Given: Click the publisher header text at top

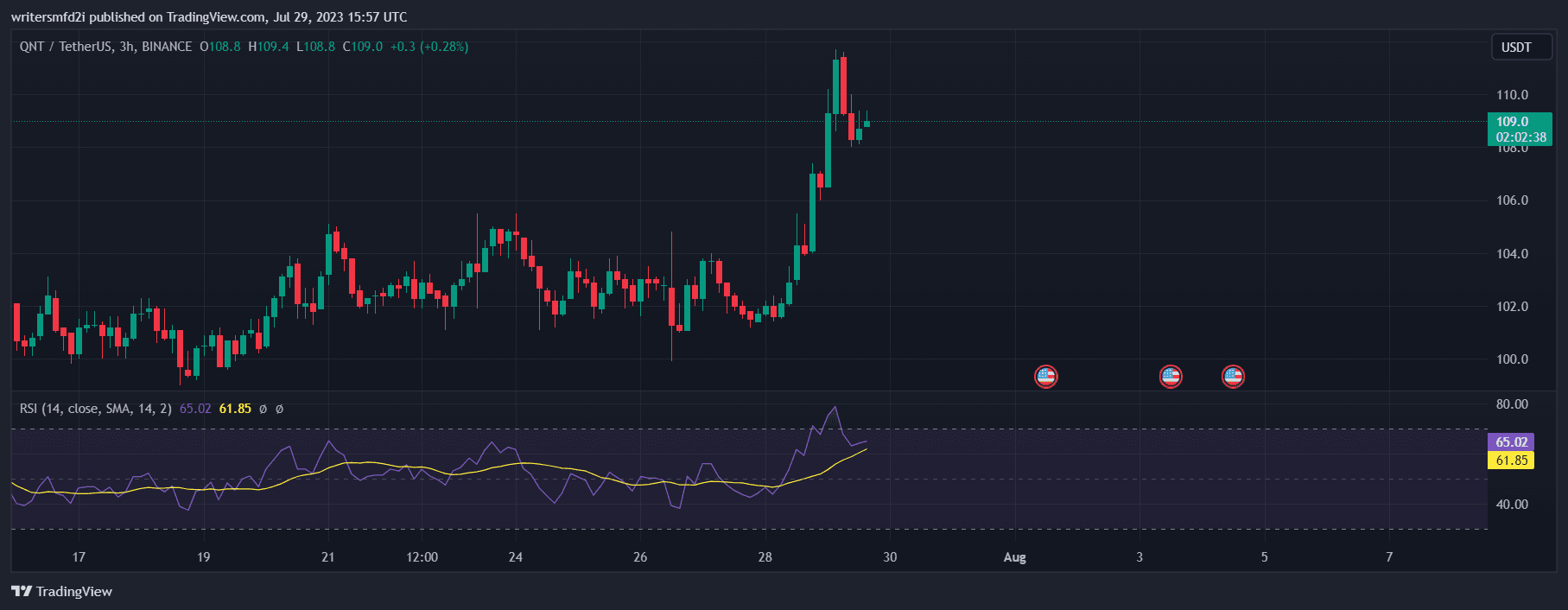Looking at the screenshot, I should 209,17.
